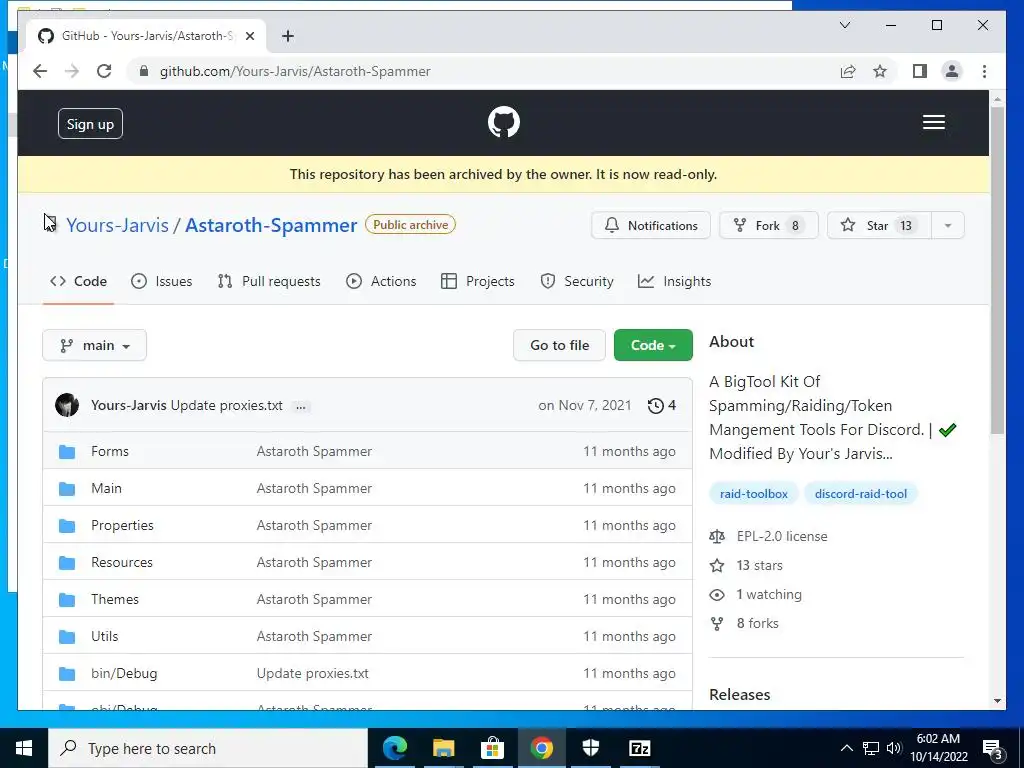Click the Go to file button
Viewport: 1024px width, 768px height.
[x=559, y=345]
